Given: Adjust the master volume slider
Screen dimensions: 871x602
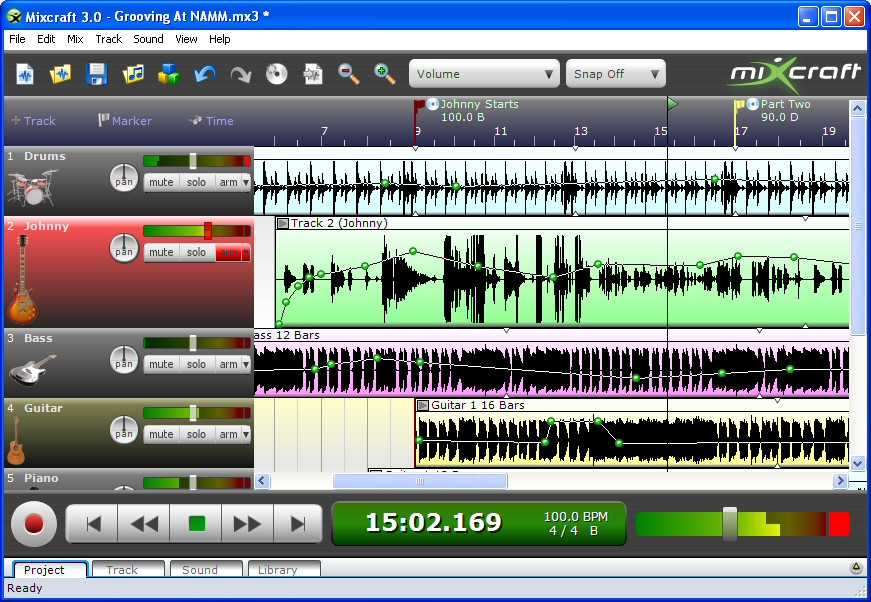Looking at the screenshot, I should pos(729,522).
